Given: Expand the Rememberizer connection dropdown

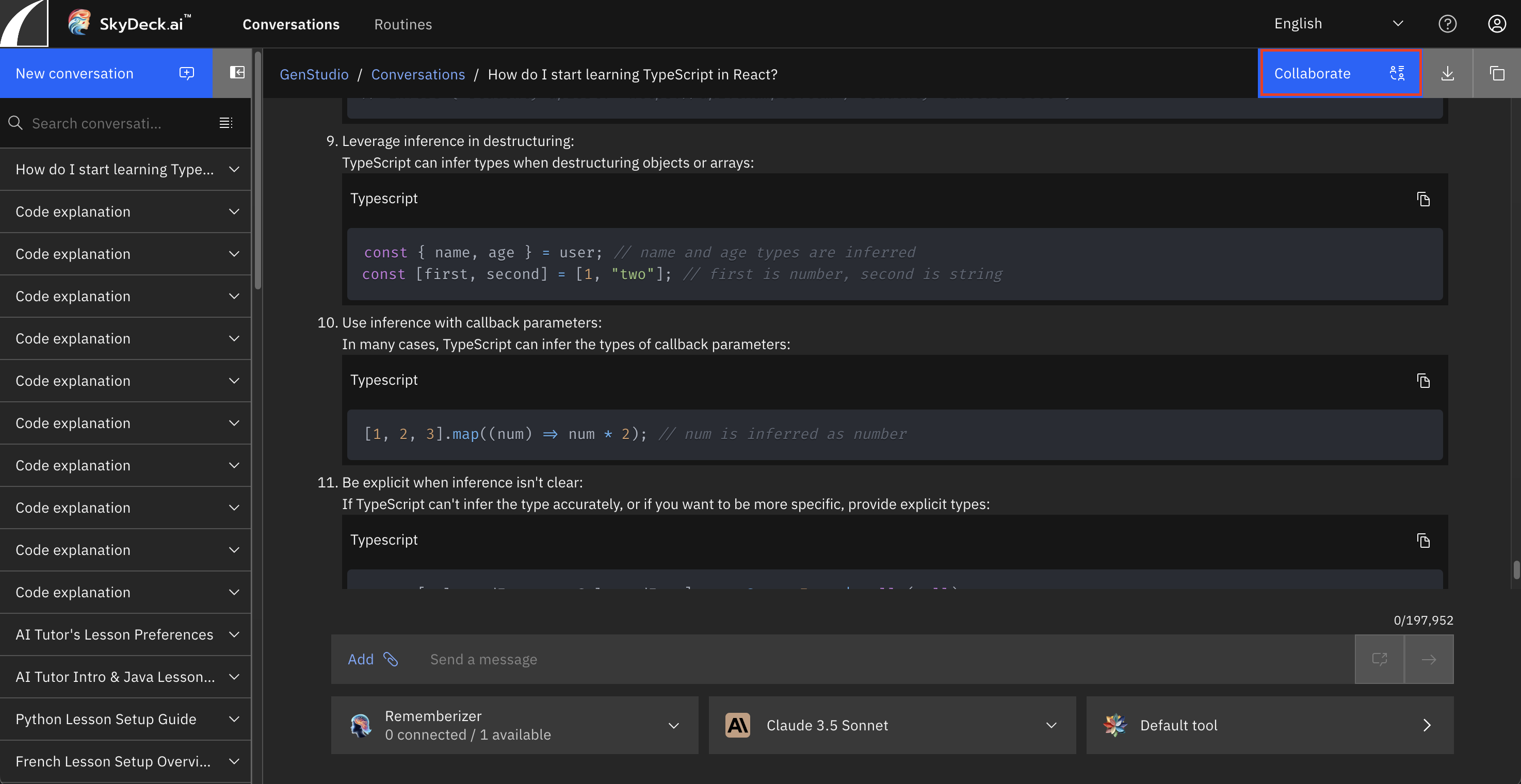Looking at the screenshot, I should 674,726.
